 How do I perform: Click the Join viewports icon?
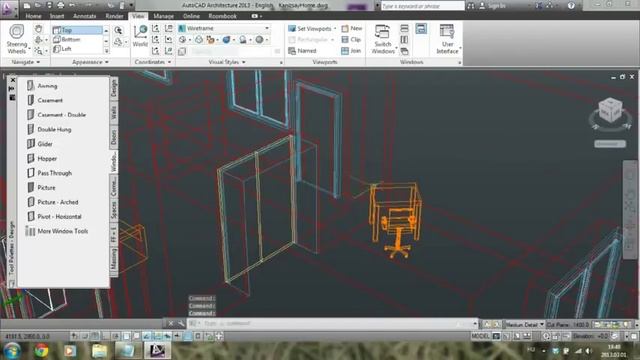click(x=345, y=51)
